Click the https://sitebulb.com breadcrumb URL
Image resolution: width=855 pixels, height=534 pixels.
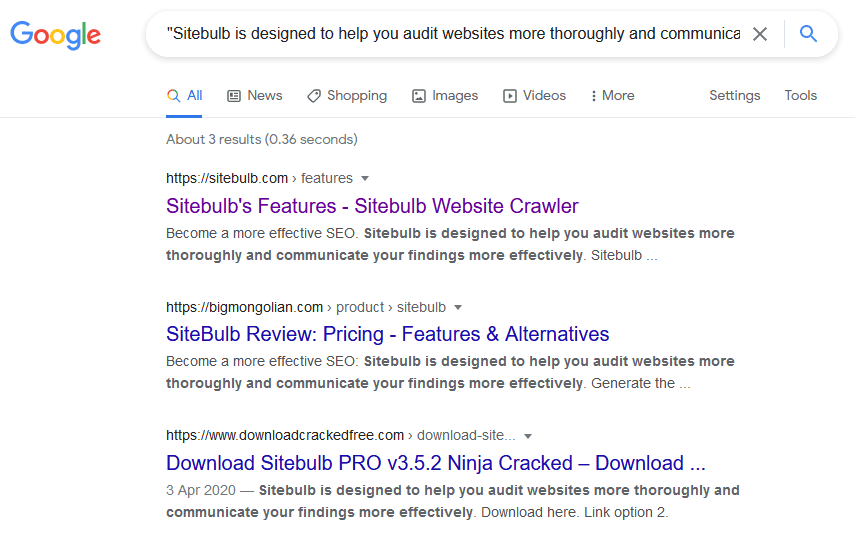click(227, 178)
